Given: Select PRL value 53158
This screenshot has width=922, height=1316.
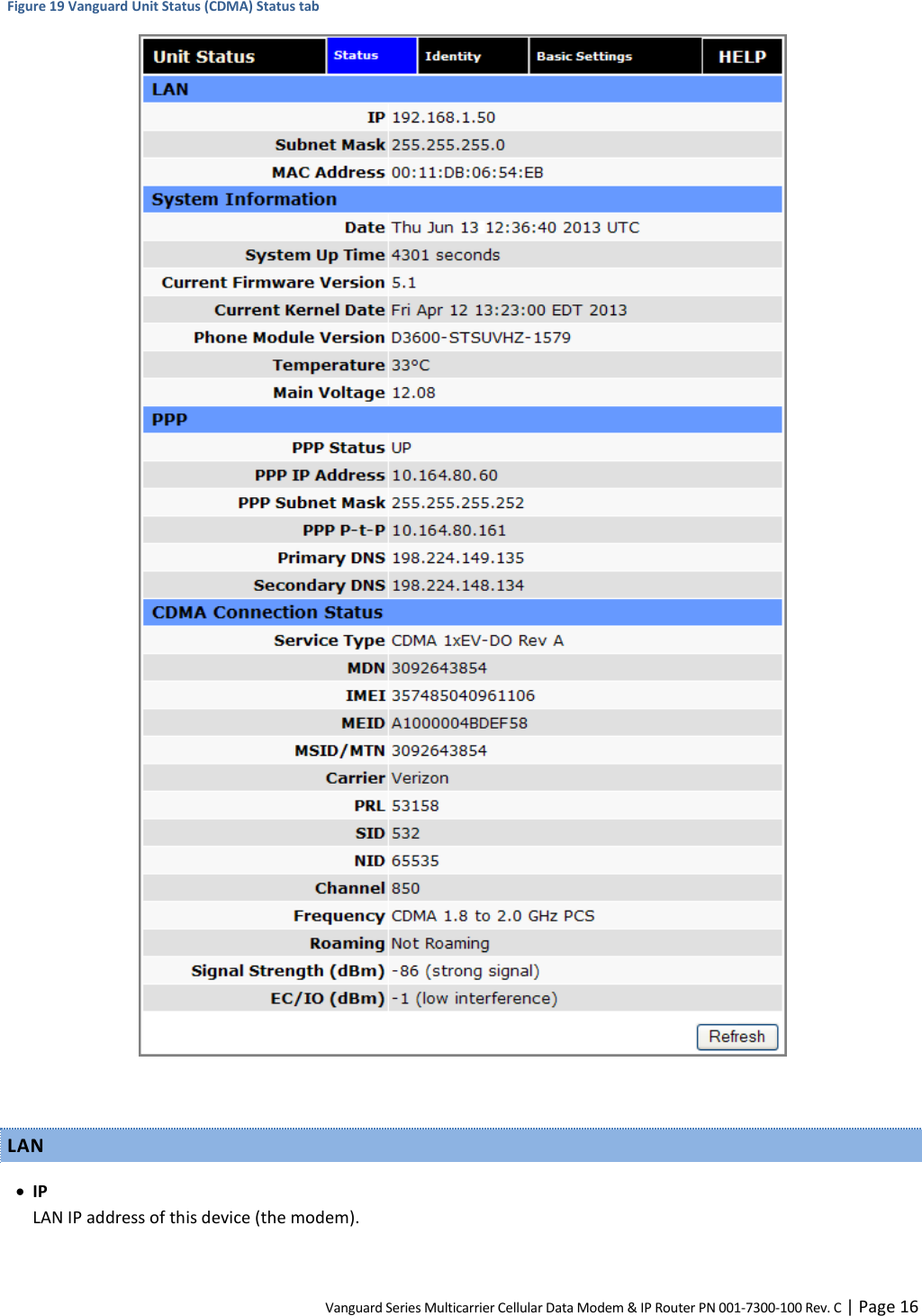Looking at the screenshot, I should coord(415,806).
